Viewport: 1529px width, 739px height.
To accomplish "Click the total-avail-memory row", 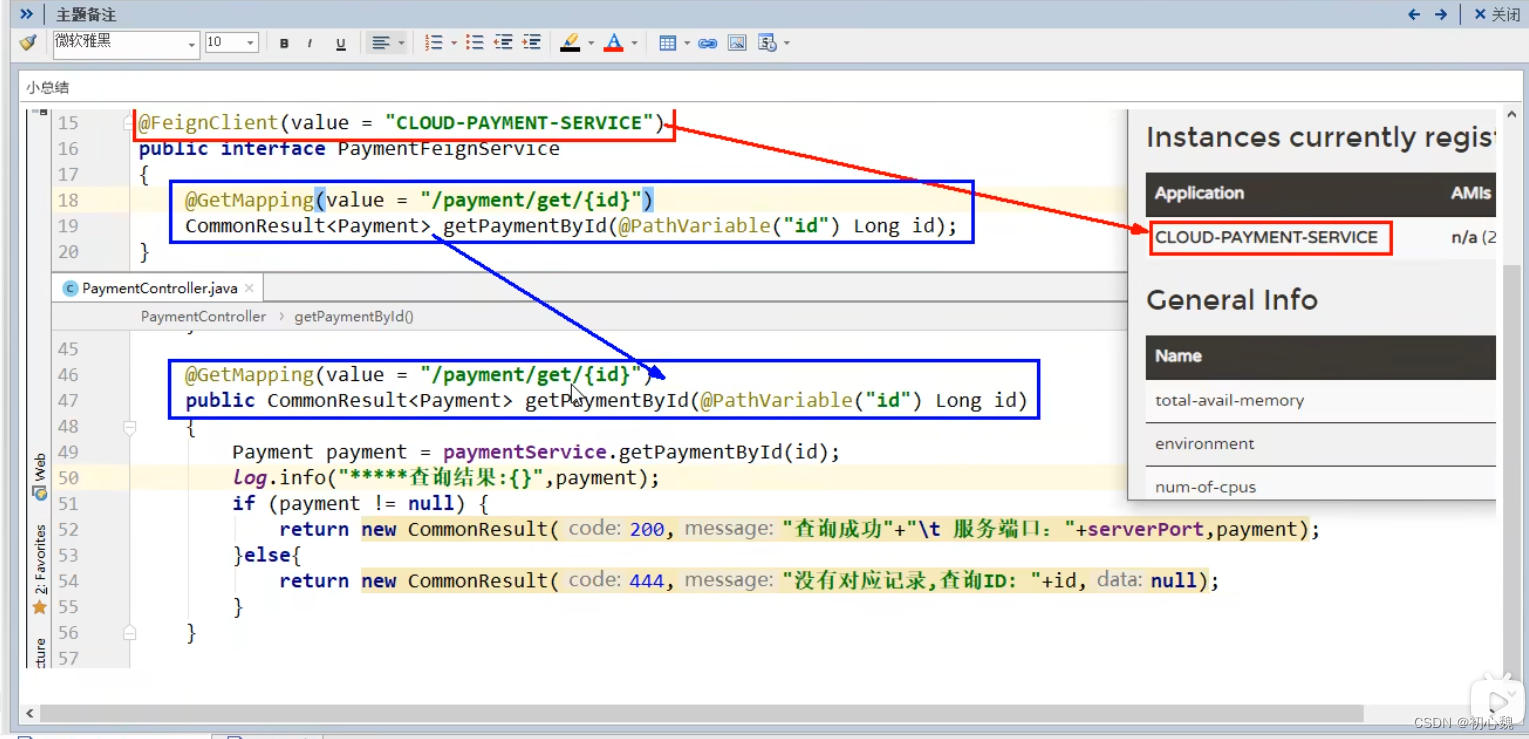I will [x=1320, y=400].
